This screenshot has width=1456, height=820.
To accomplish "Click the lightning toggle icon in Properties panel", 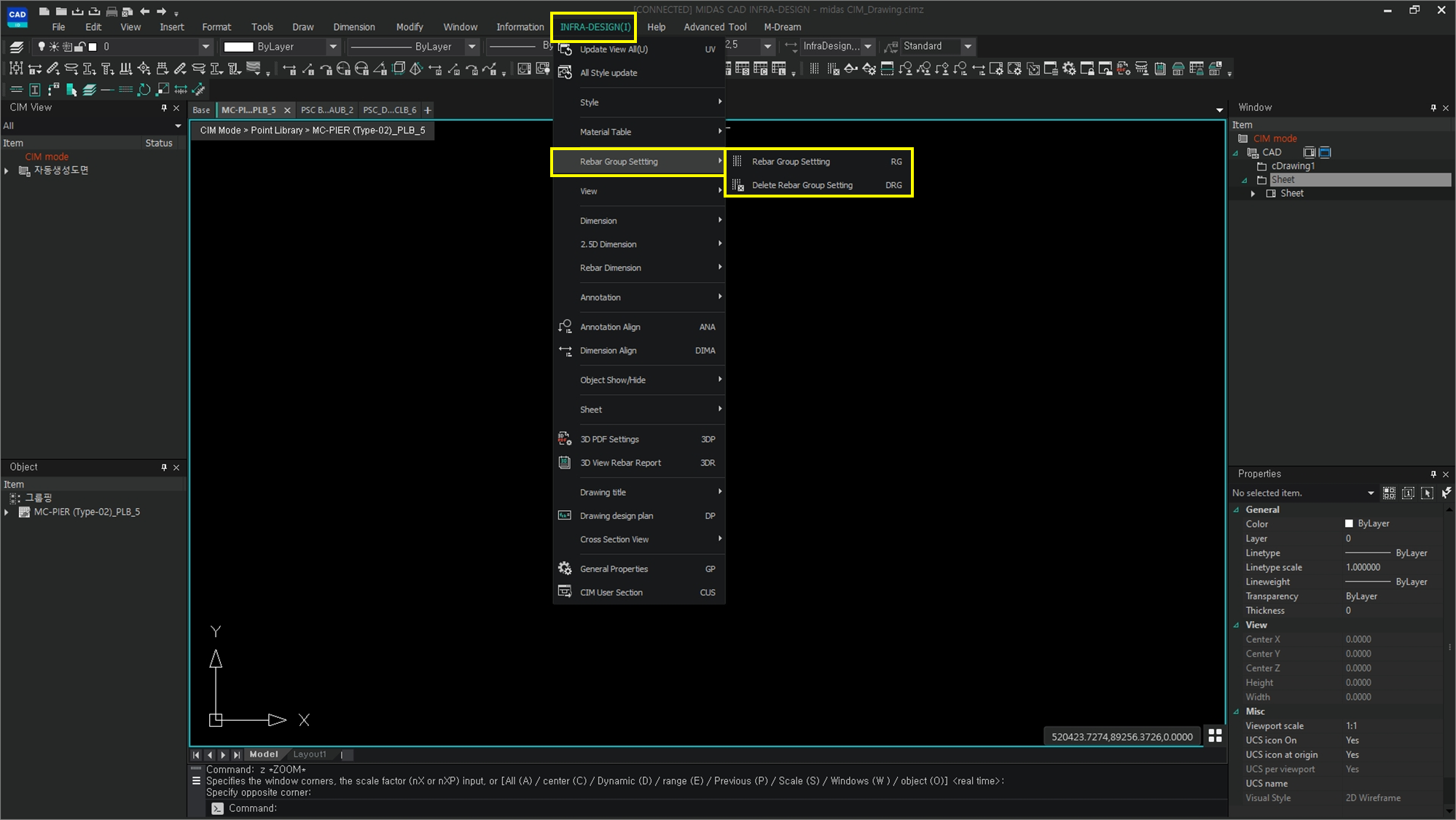I will [1447, 493].
